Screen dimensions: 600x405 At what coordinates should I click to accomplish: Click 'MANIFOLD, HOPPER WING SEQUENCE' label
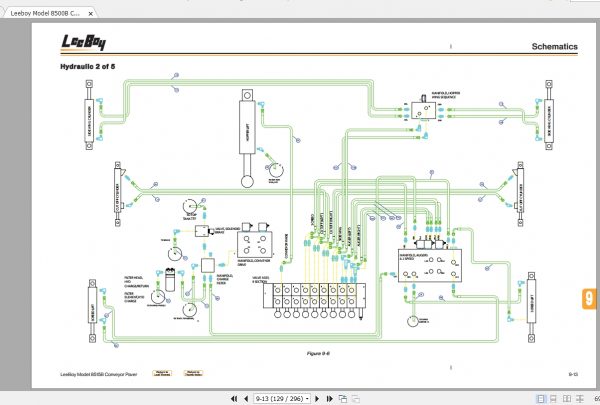click(446, 95)
